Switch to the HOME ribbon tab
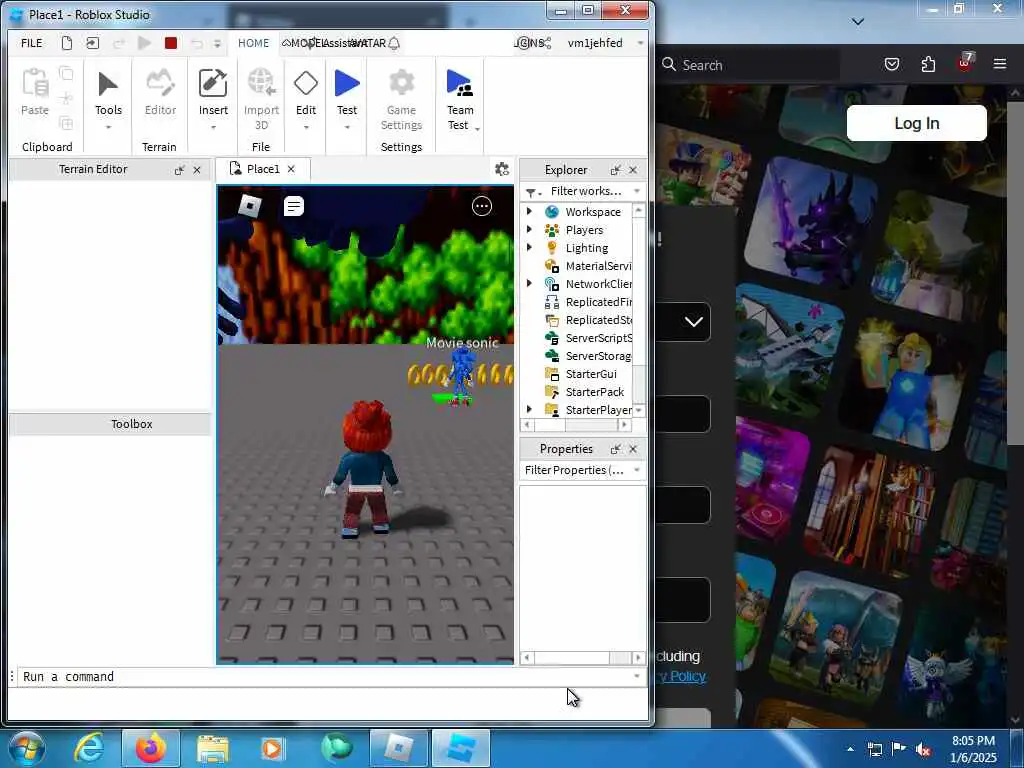The image size is (1024, 768). click(x=253, y=43)
